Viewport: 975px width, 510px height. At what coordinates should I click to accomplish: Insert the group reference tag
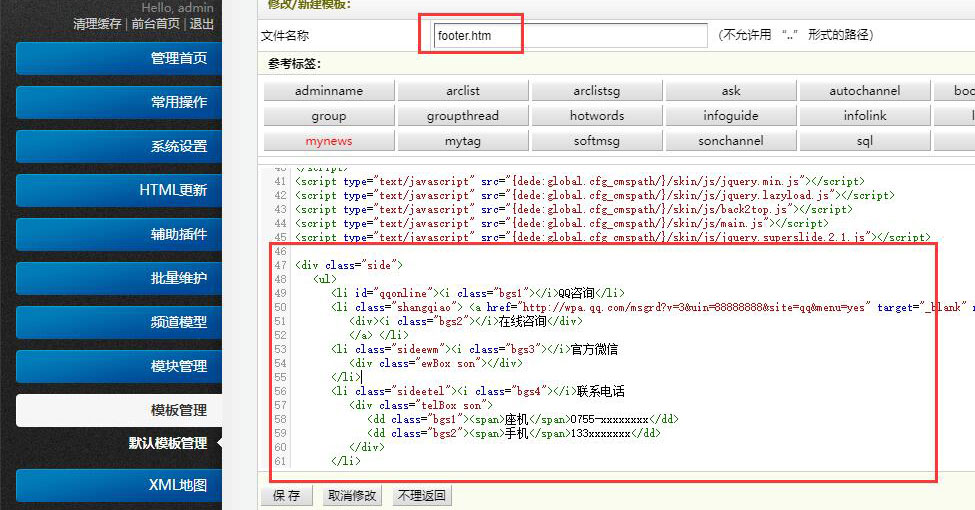[x=329, y=116]
